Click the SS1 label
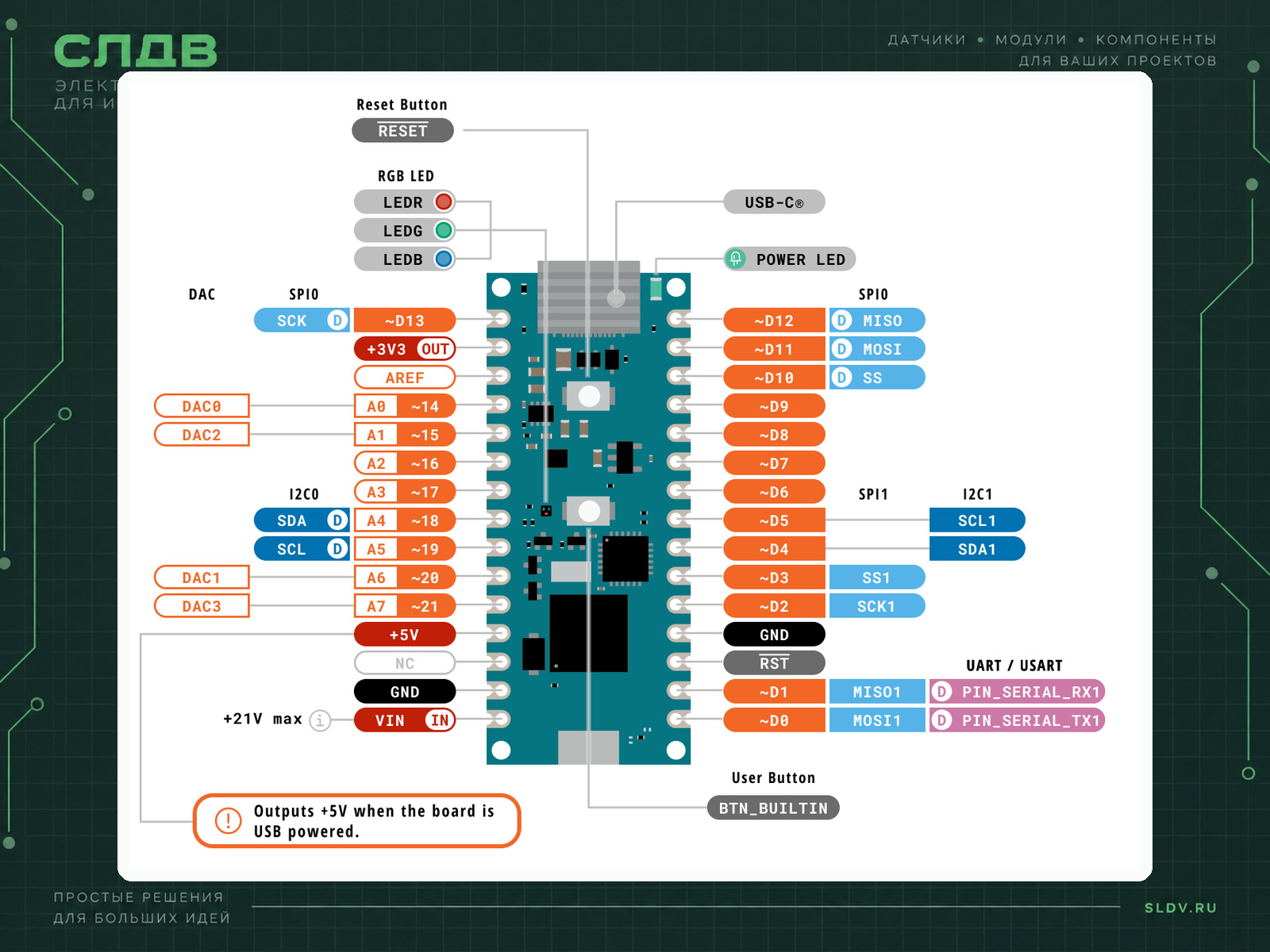The width and height of the screenshot is (1270, 952). click(x=877, y=578)
